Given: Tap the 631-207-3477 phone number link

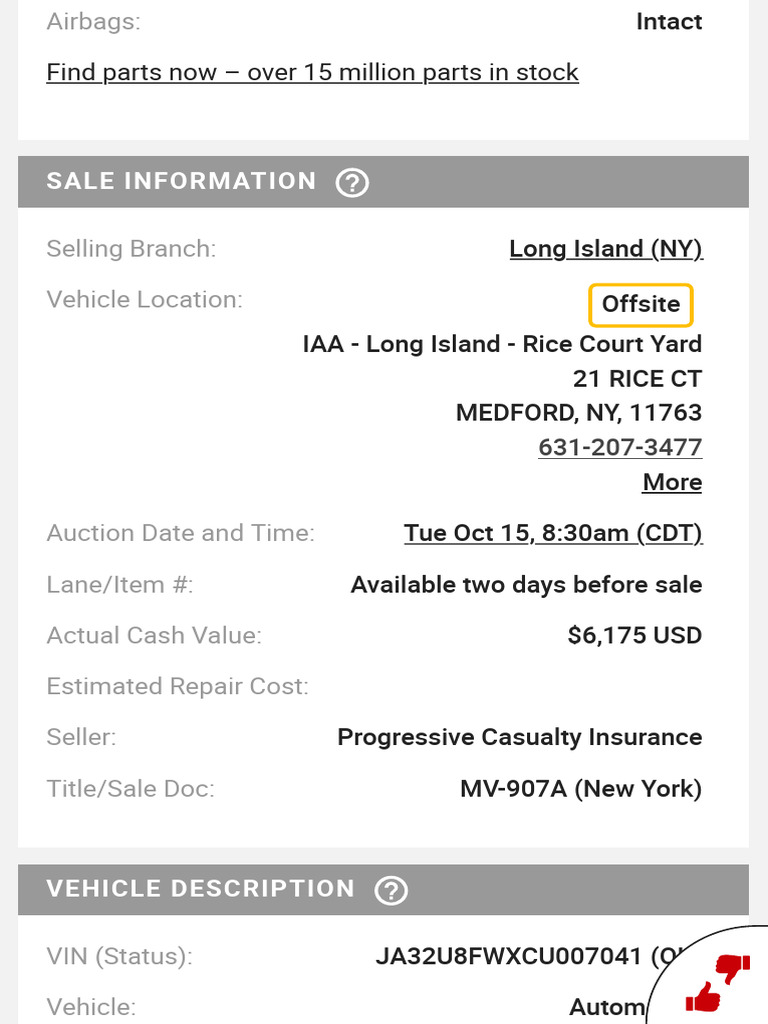Looking at the screenshot, I should pyautogui.click(x=620, y=447).
